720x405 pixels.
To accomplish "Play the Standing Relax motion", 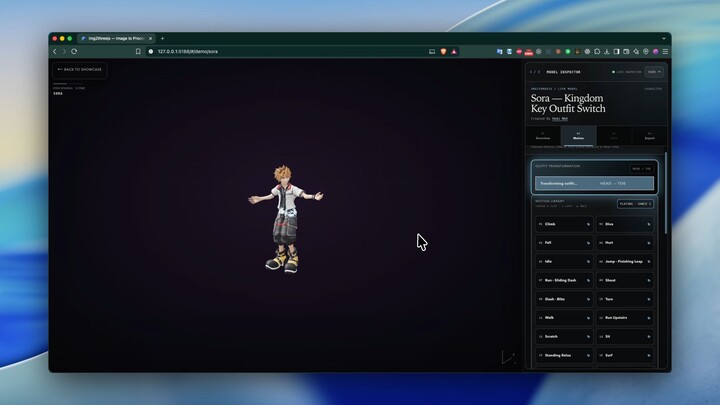I will click(564, 355).
